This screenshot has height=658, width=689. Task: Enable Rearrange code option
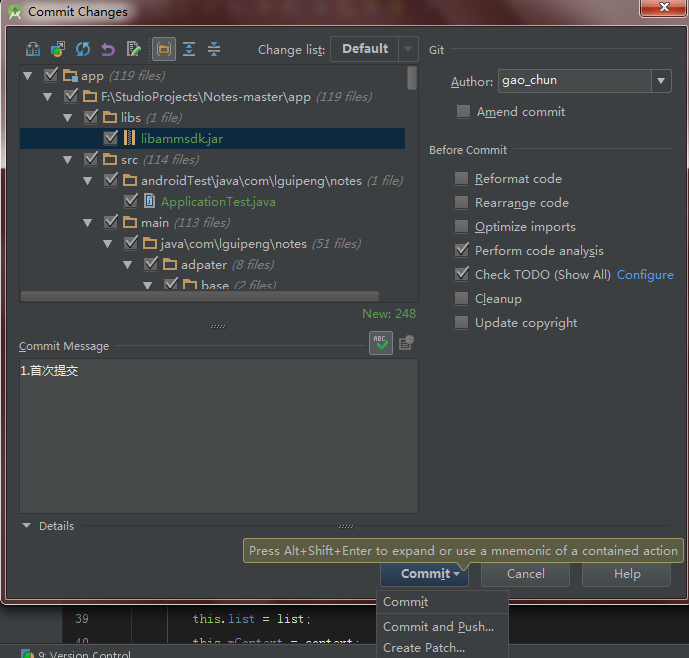tap(461, 202)
